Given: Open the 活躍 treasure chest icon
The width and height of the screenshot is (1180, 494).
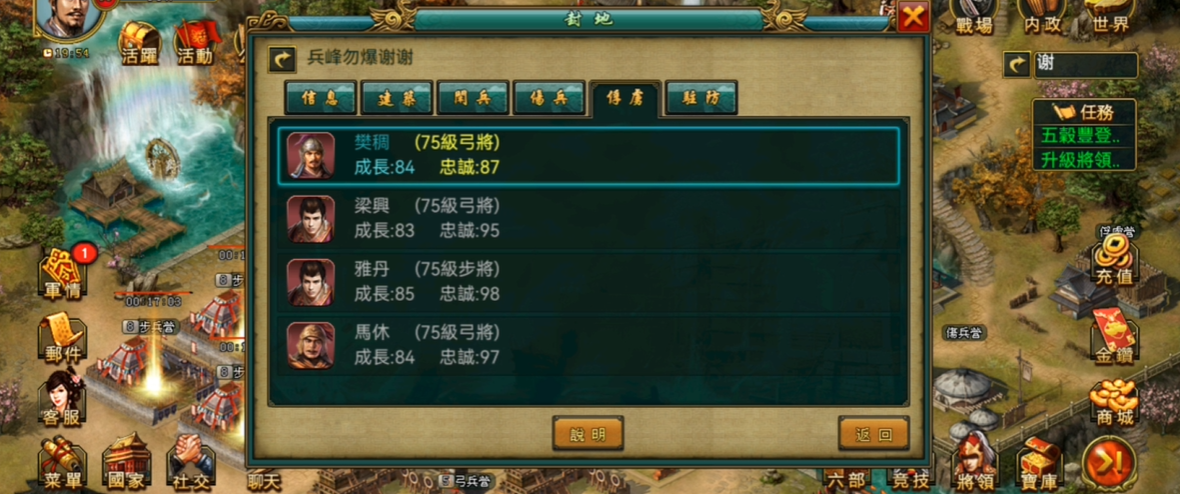Looking at the screenshot, I should click(x=140, y=43).
